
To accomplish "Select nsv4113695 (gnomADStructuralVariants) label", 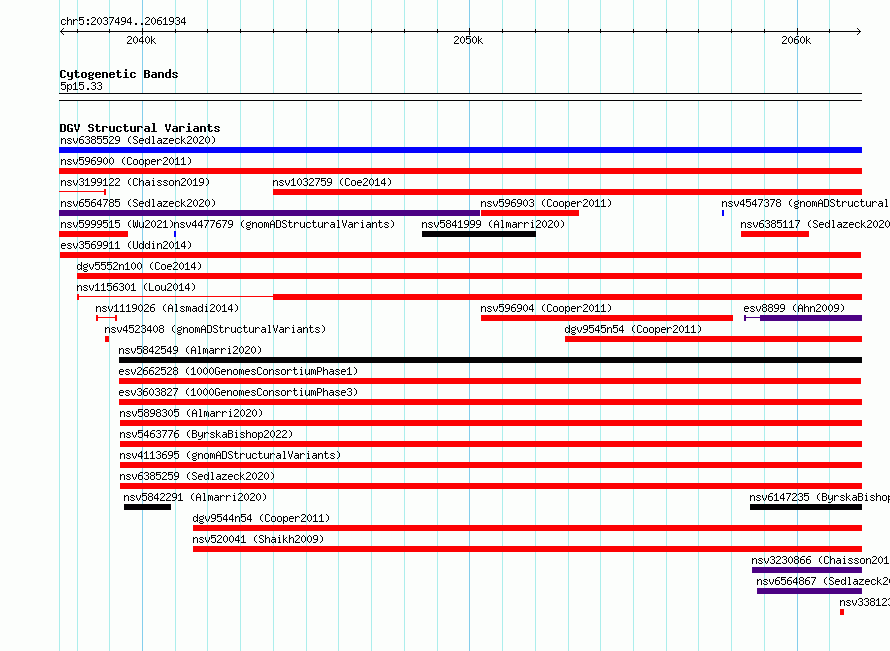I will (x=230, y=455).
